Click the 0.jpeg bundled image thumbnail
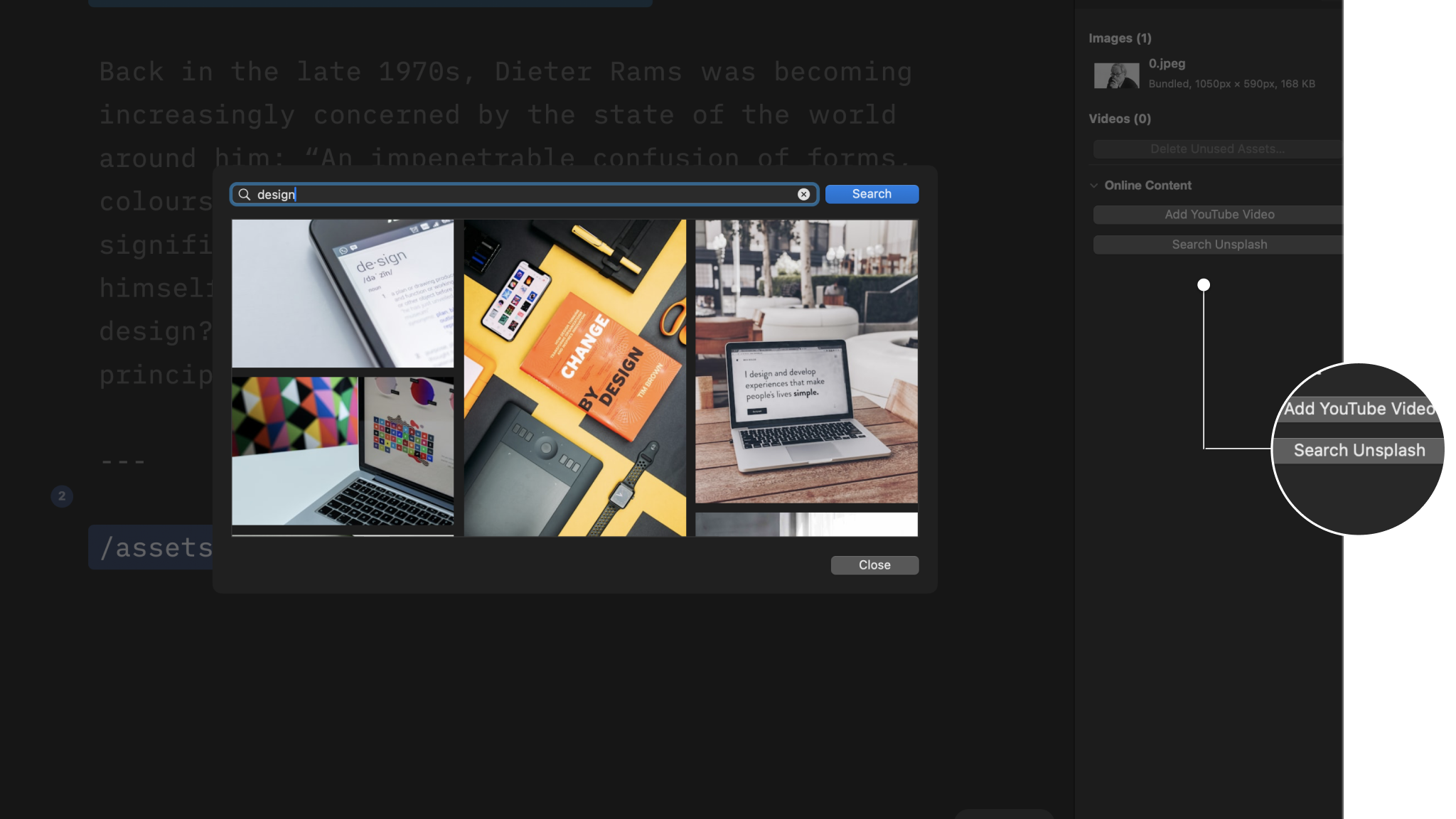The height and width of the screenshot is (819, 1456). point(1117,74)
